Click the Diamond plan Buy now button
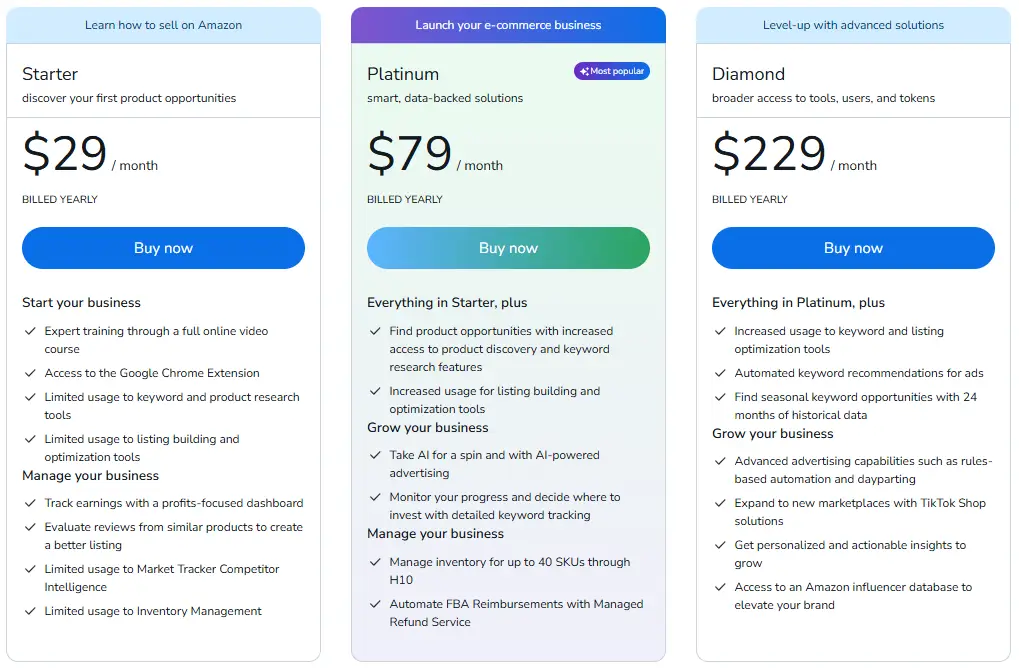The image size is (1019, 668). click(853, 248)
